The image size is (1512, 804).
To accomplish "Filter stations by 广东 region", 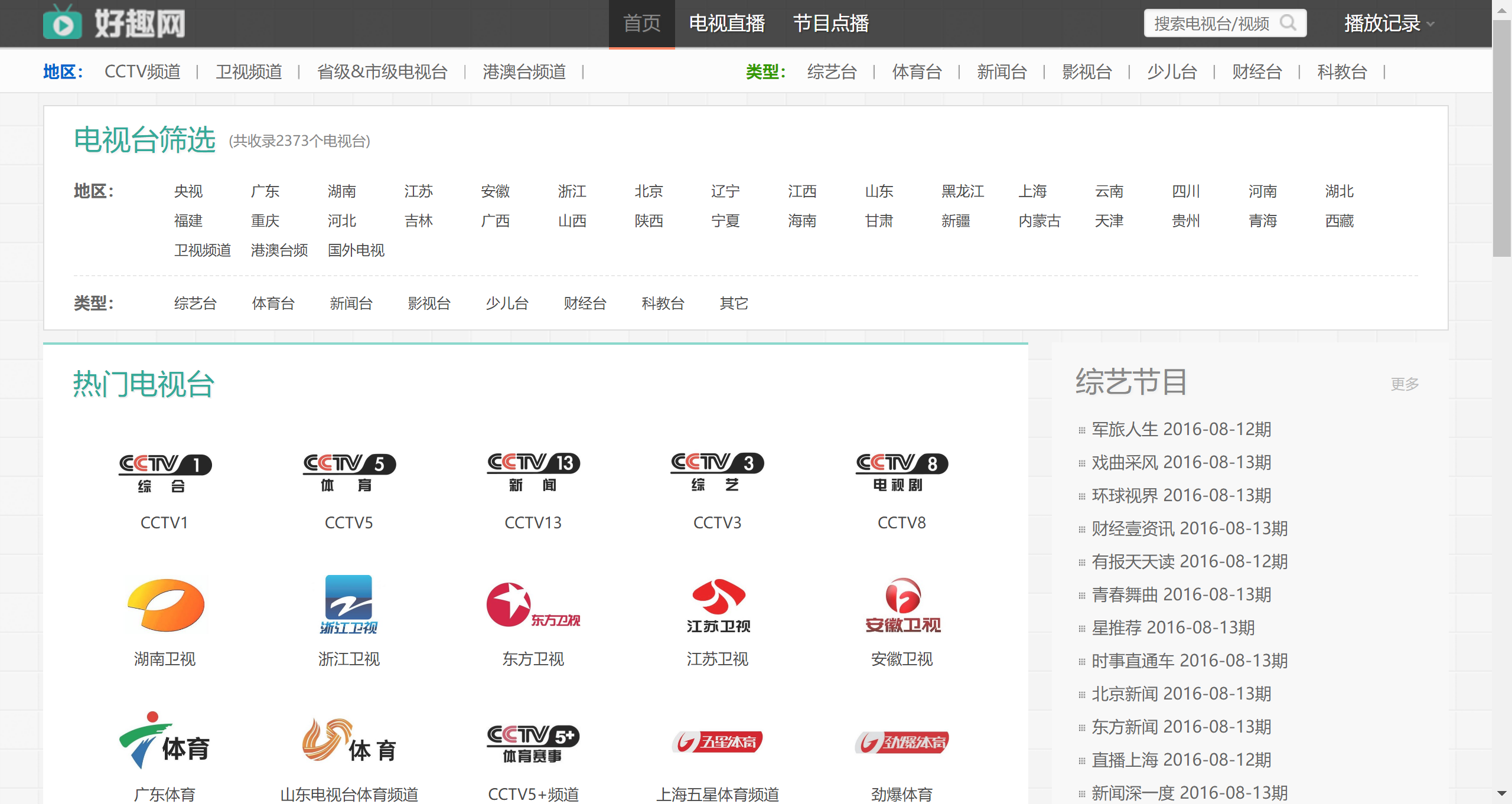I will point(265,191).
